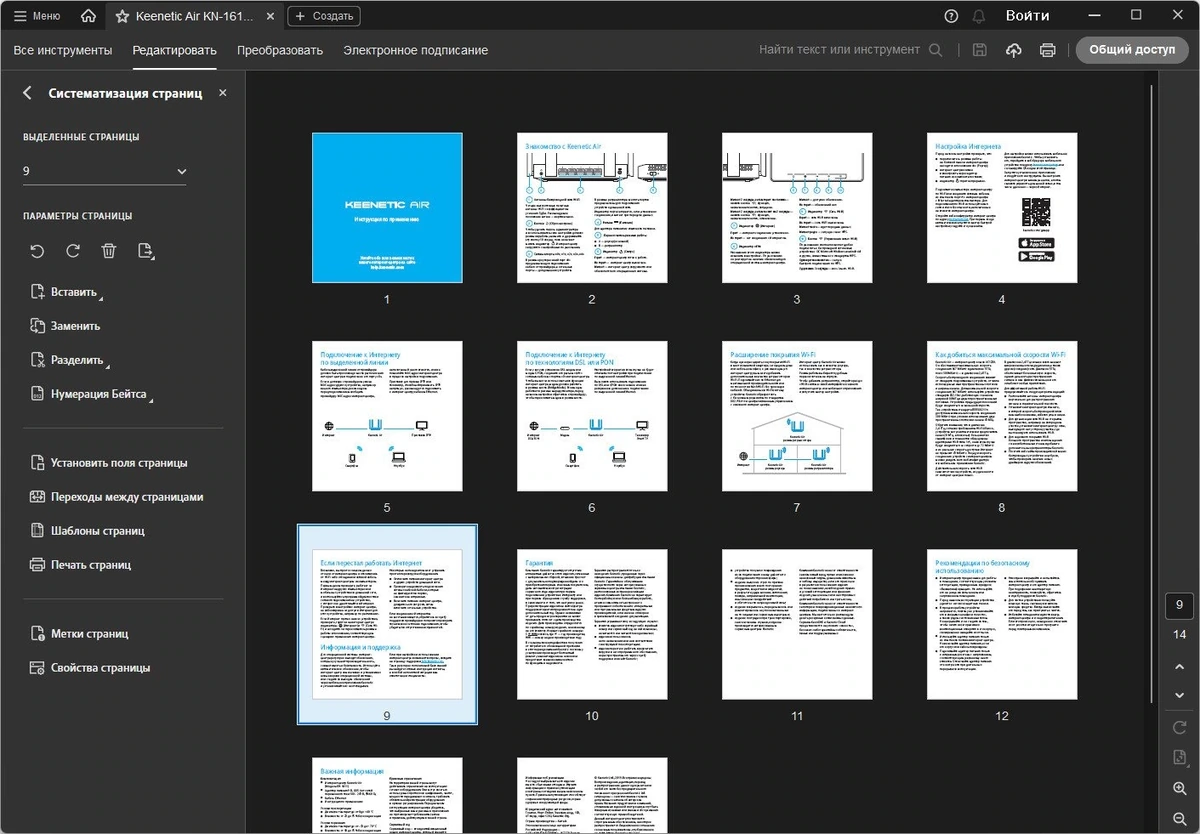This screenshot has width=1200, height=834.
Task: Select page 7 thumbnail
Action: point(797,416)
